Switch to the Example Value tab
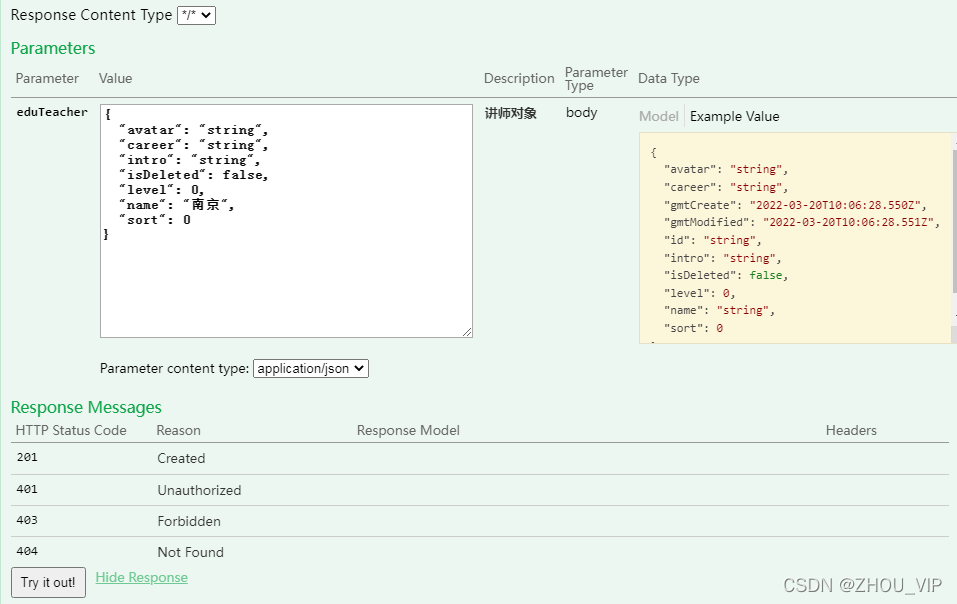This screenshot has height=604, width=957. [x=734, y=116]
